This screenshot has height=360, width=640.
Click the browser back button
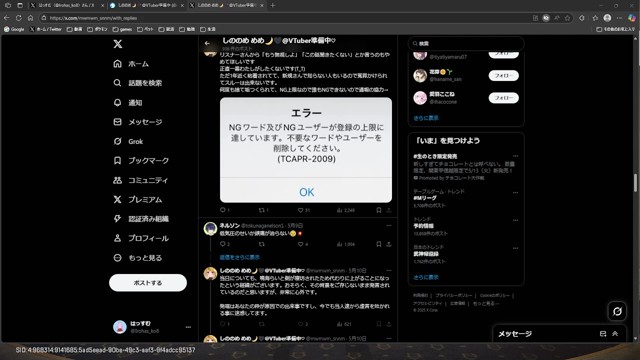click(x=7, y=18)
